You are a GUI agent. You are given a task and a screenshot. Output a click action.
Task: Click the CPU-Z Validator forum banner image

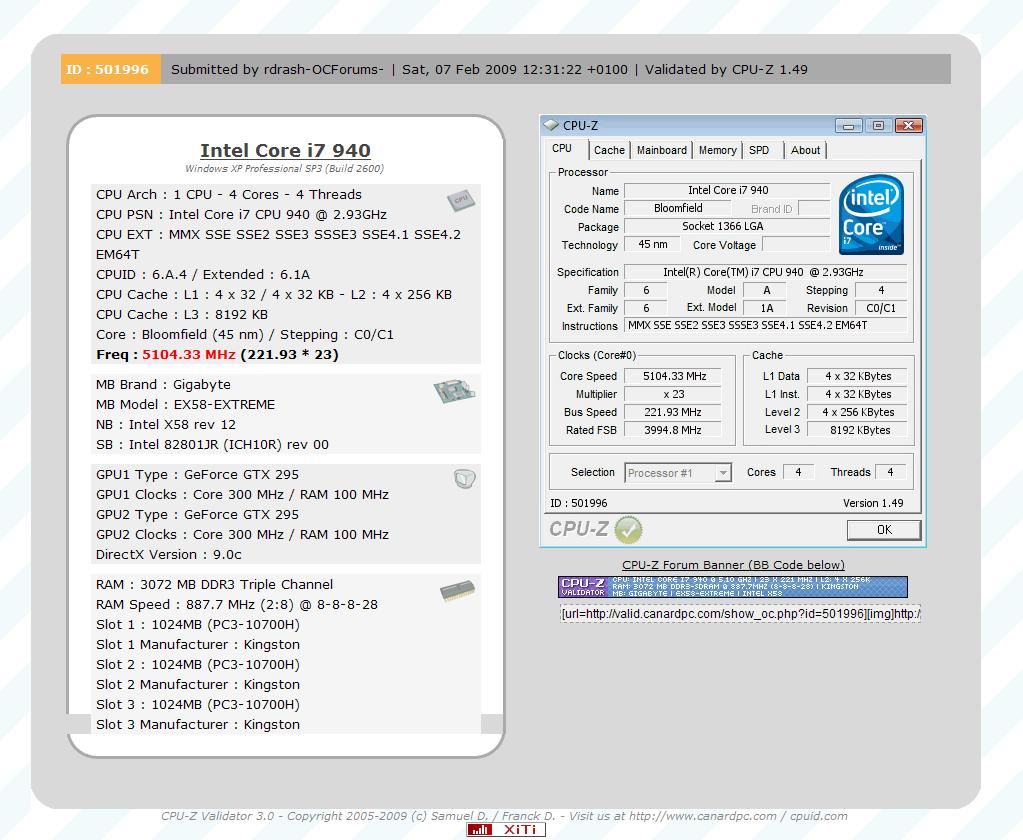pos(733,586)
